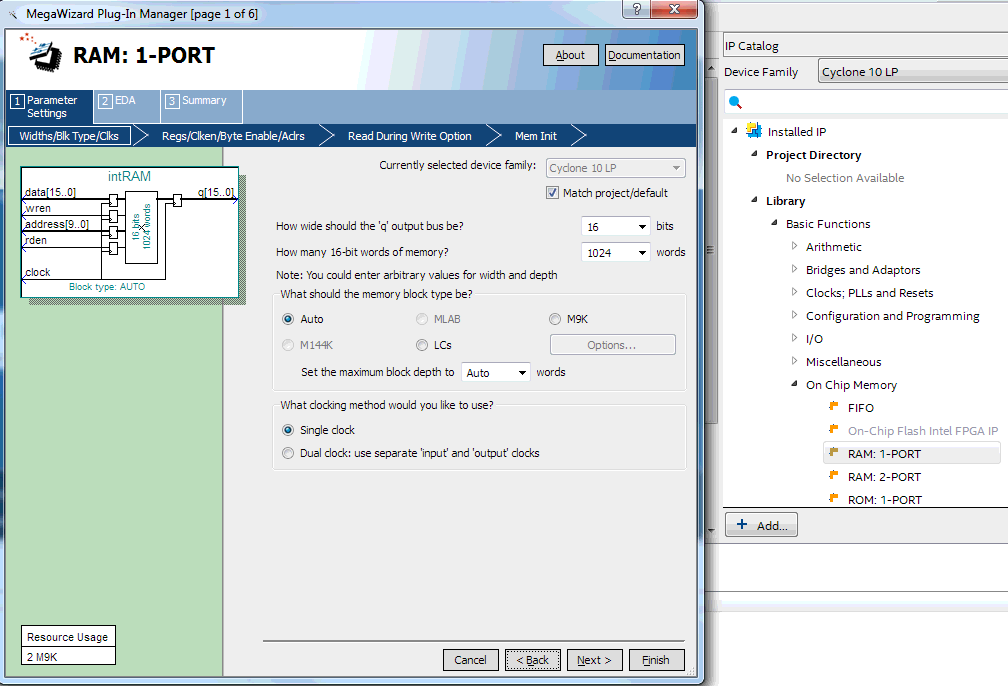Toggle Match project/default checkbox

tap(552, 193)
